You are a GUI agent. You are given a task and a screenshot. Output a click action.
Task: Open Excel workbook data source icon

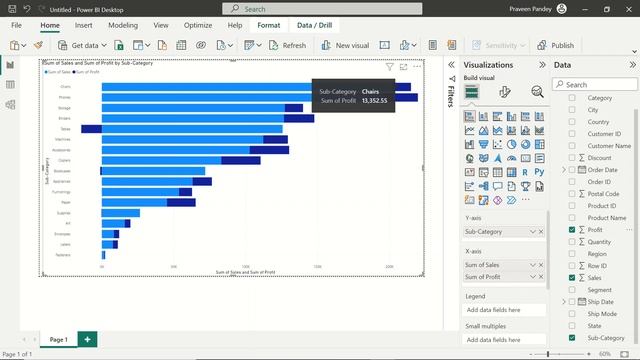point(119,45)
